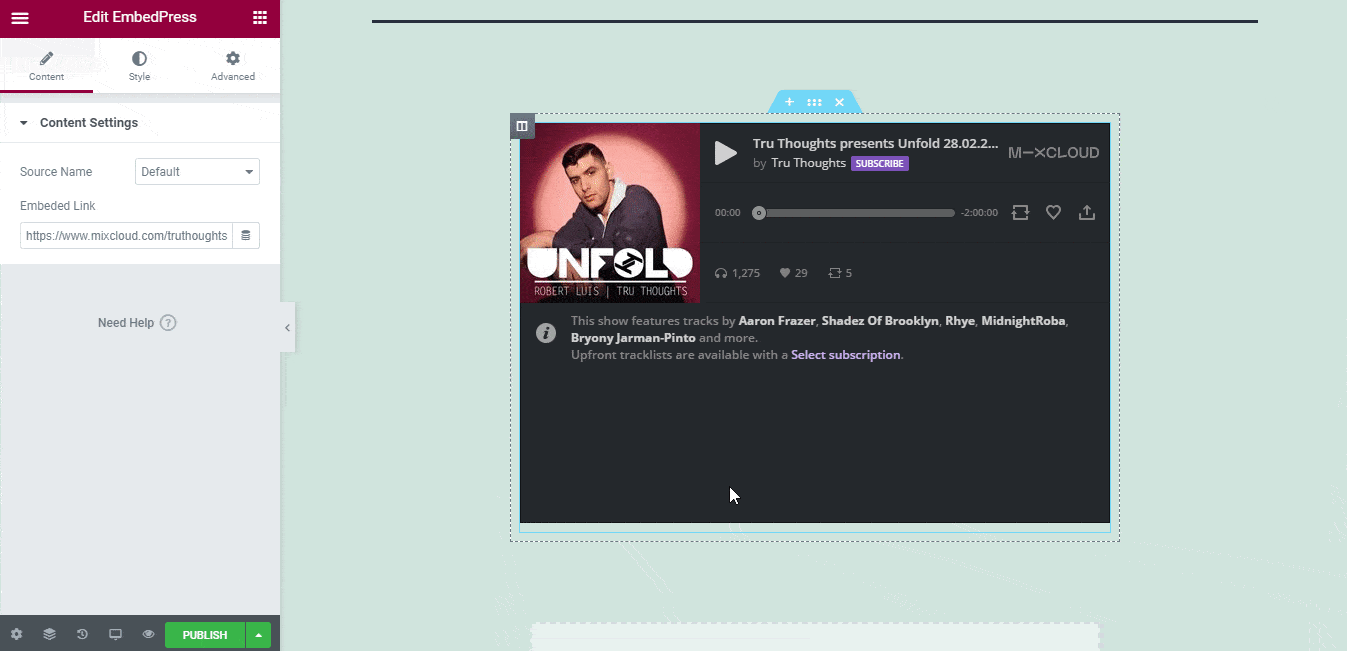Open the Tru Thoughts presents Unfold title
1347x651 pixels.
coord(875,144)
